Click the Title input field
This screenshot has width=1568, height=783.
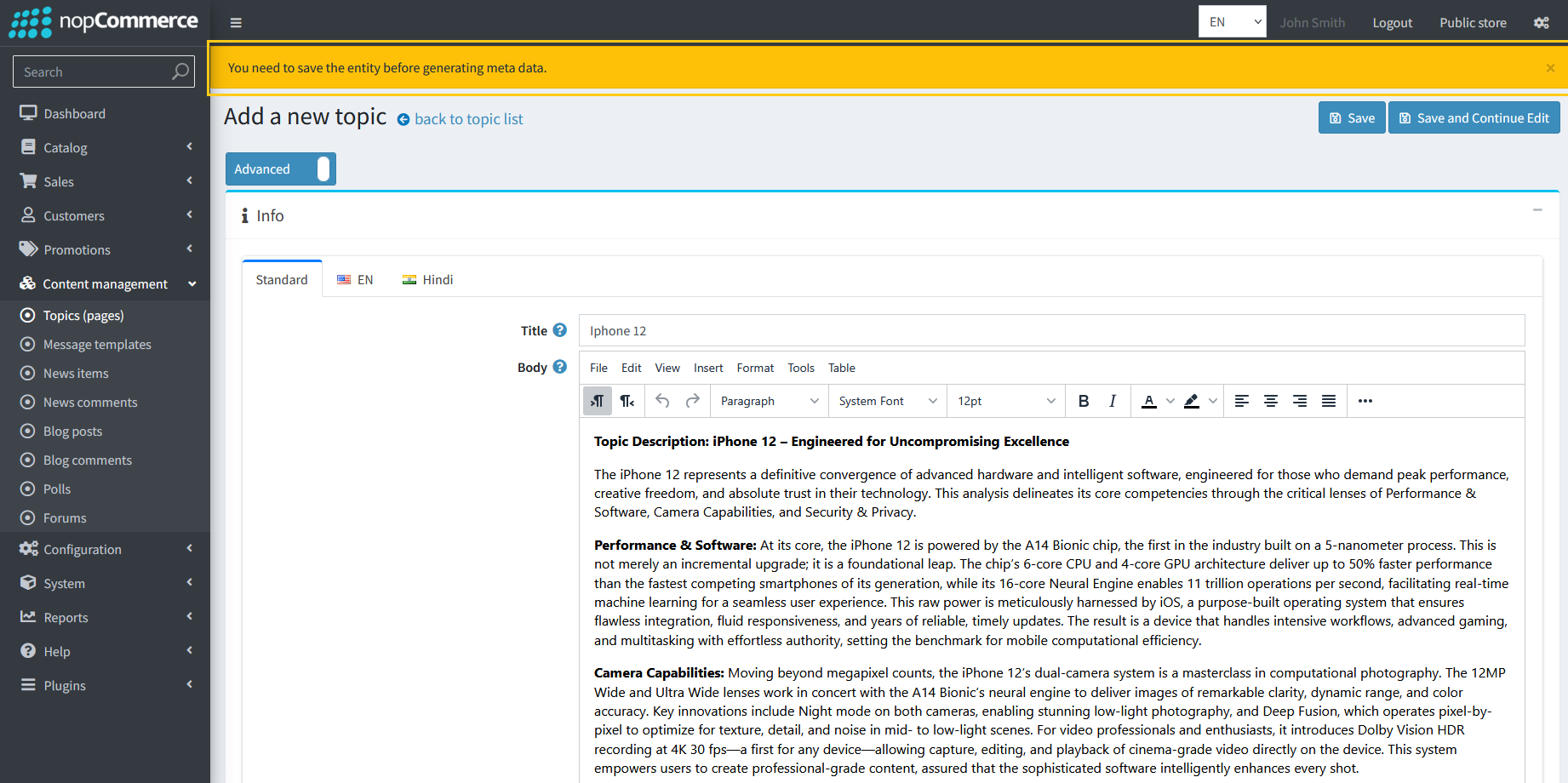[x=1051, y=331]
